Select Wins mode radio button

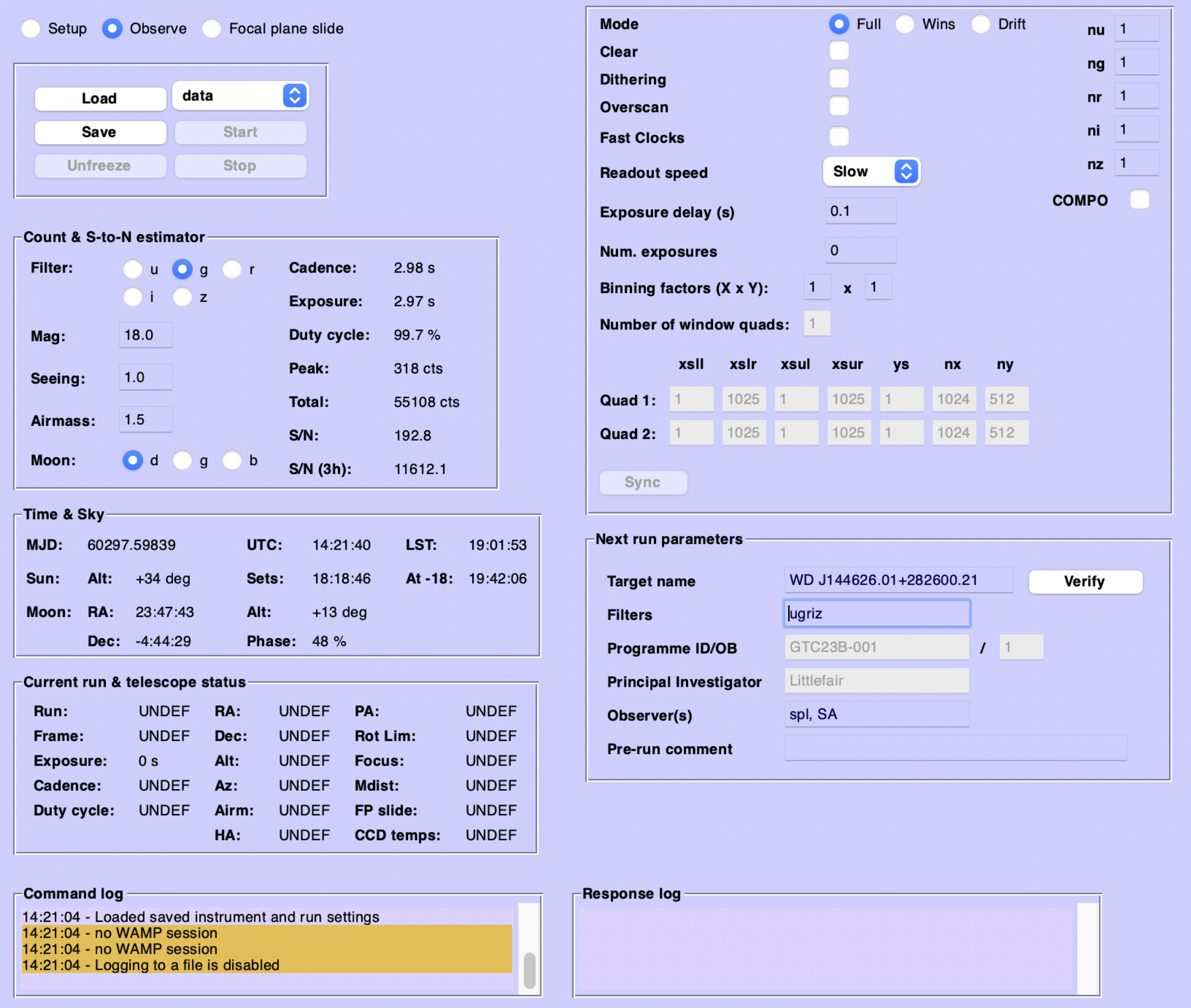coord(905,24)
